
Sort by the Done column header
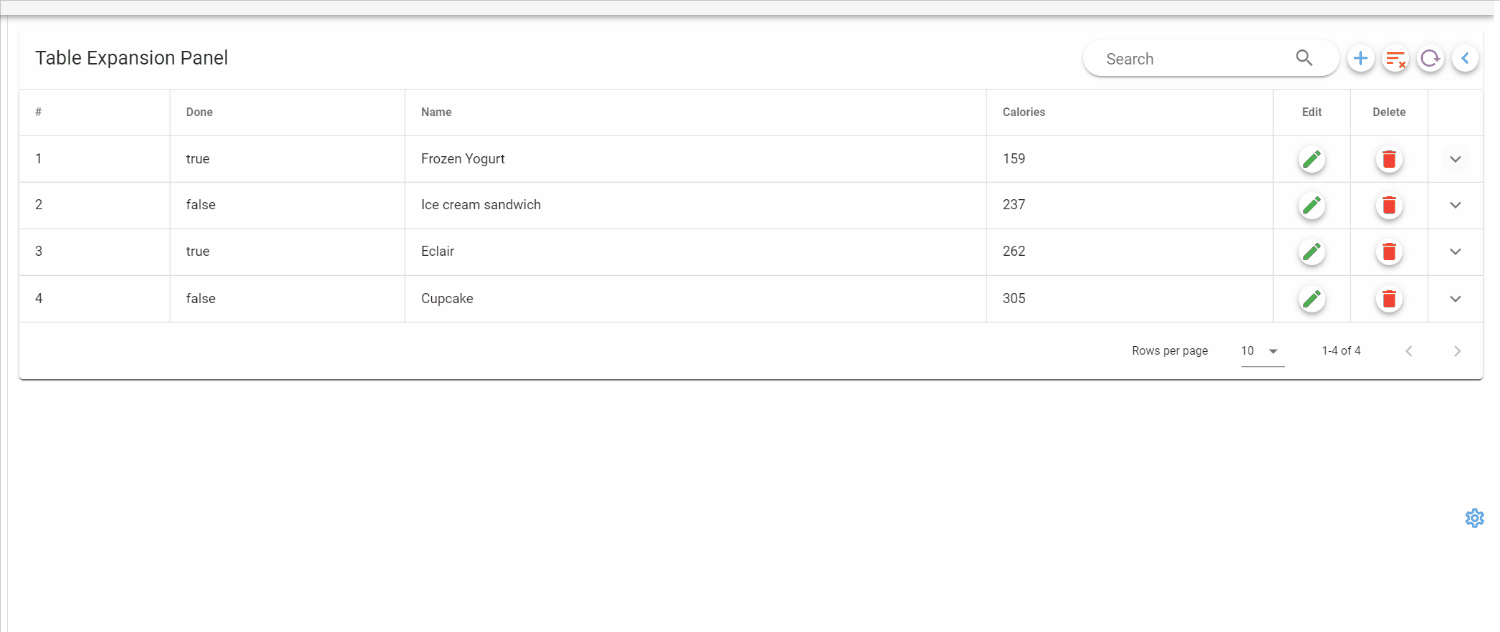point(200,112)
